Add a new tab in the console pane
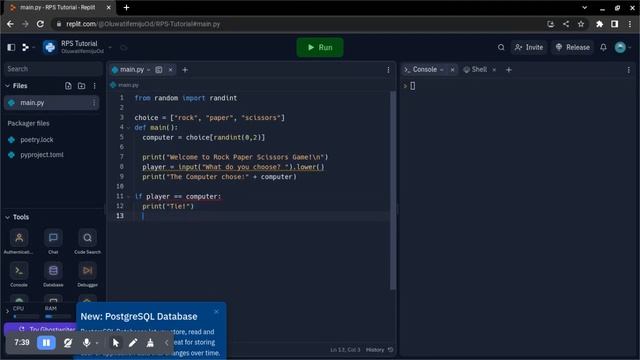This screenshot has height=360, width=640. pos(509,70)
